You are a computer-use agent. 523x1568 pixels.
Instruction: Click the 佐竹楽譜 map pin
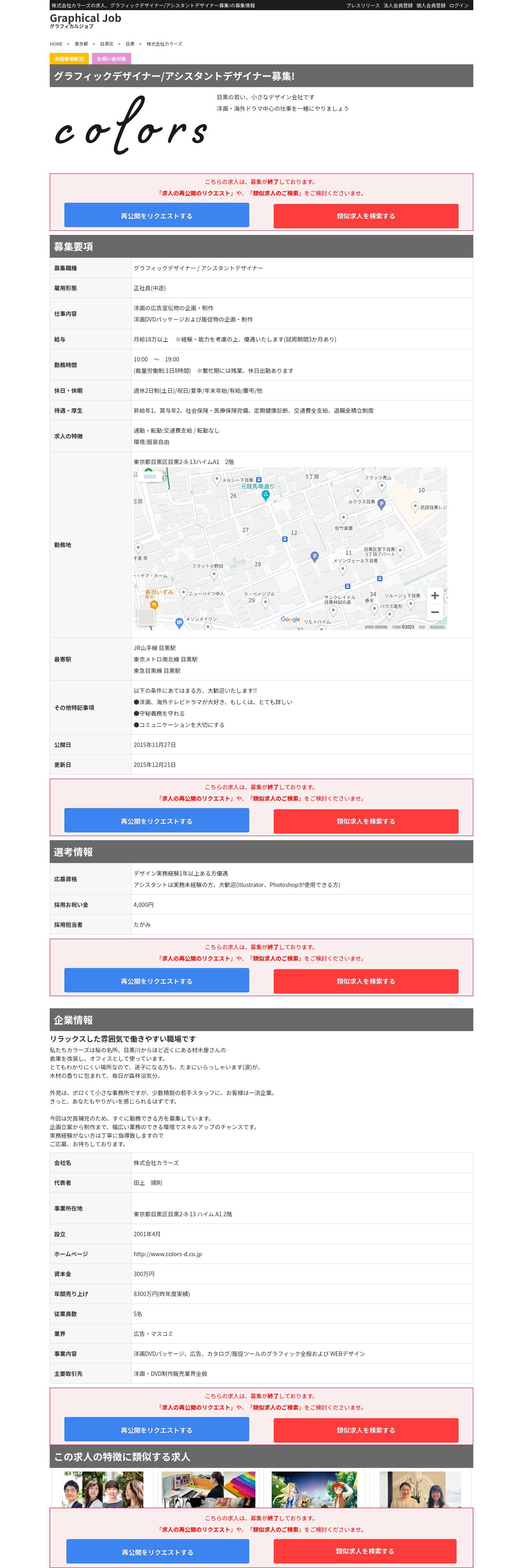tap(343, 518)
